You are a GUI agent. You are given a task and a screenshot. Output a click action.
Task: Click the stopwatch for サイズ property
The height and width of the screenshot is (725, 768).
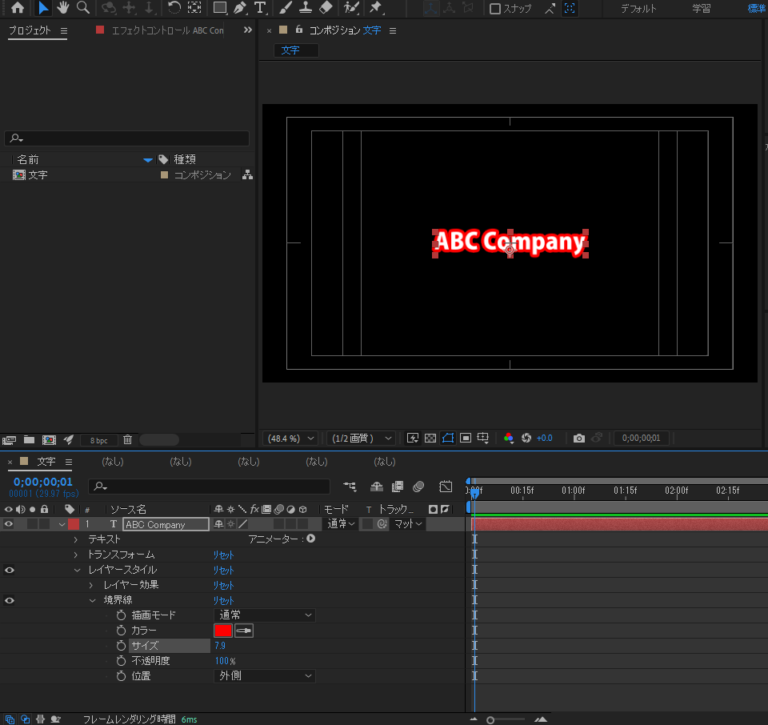[x=121, y=646]
